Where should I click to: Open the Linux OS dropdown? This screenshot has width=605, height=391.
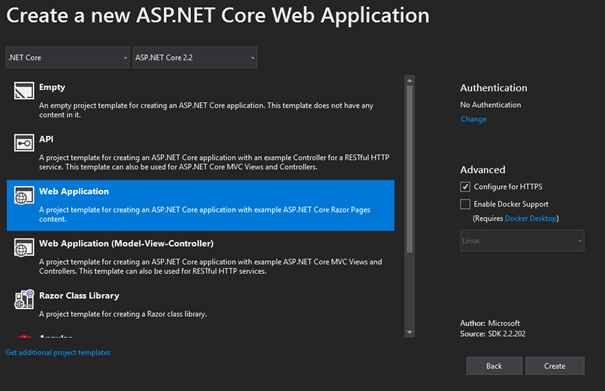pyautogui.click(x=522, y=240)
